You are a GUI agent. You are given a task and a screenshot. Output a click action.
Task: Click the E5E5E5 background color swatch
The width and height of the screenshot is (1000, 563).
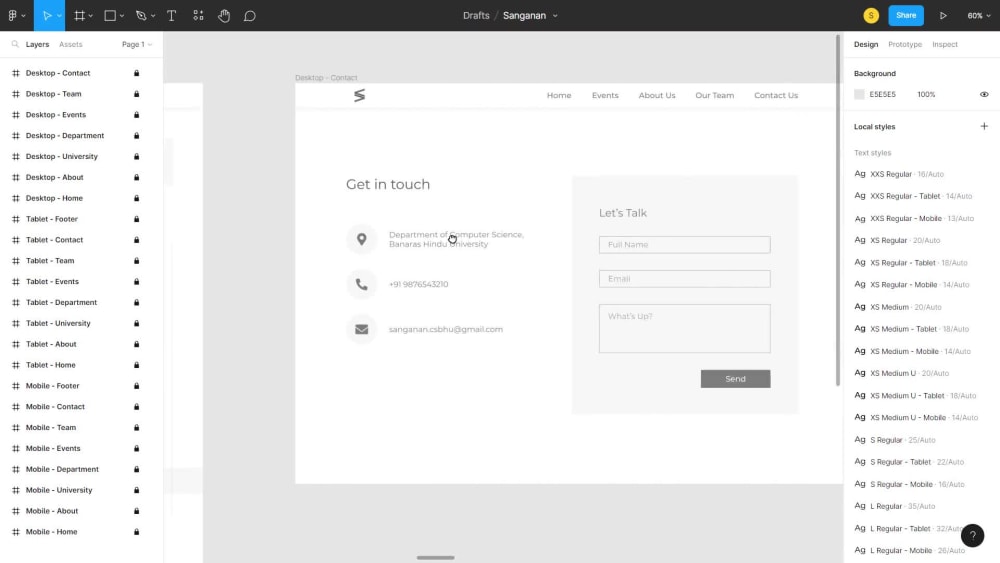pos(859,94)
